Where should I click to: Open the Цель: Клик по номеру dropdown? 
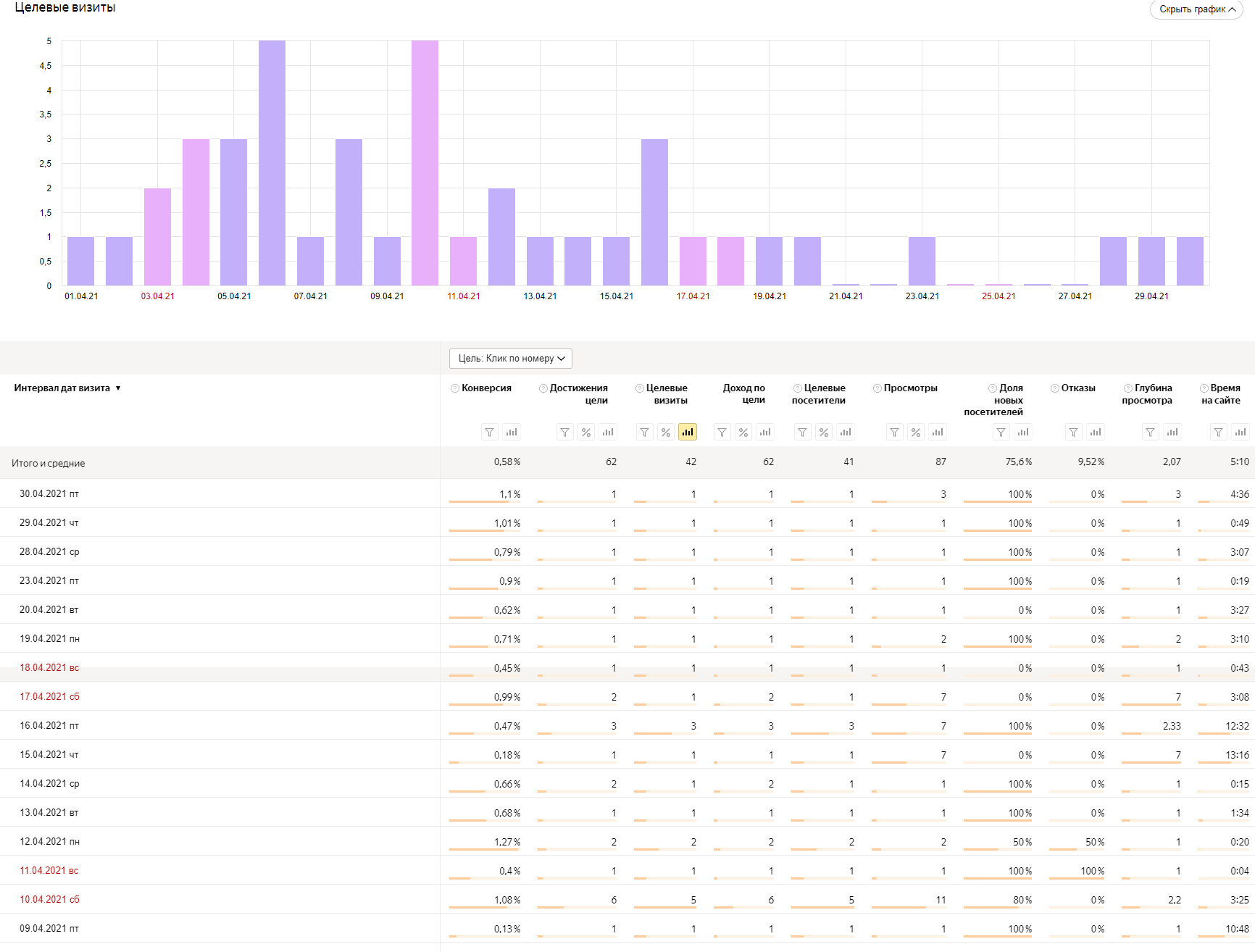click(511, 359)
